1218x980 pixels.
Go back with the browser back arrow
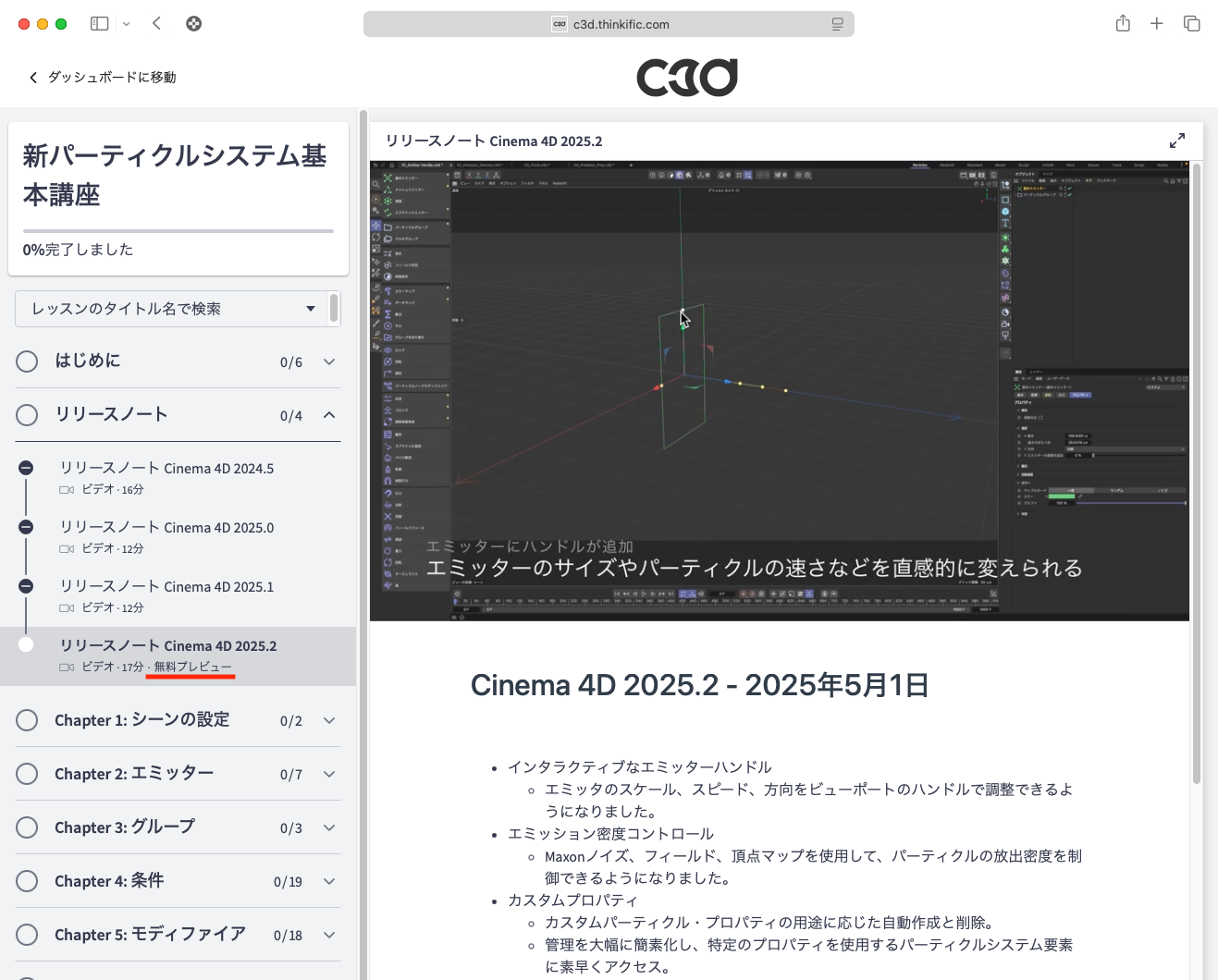pos(156,24)
